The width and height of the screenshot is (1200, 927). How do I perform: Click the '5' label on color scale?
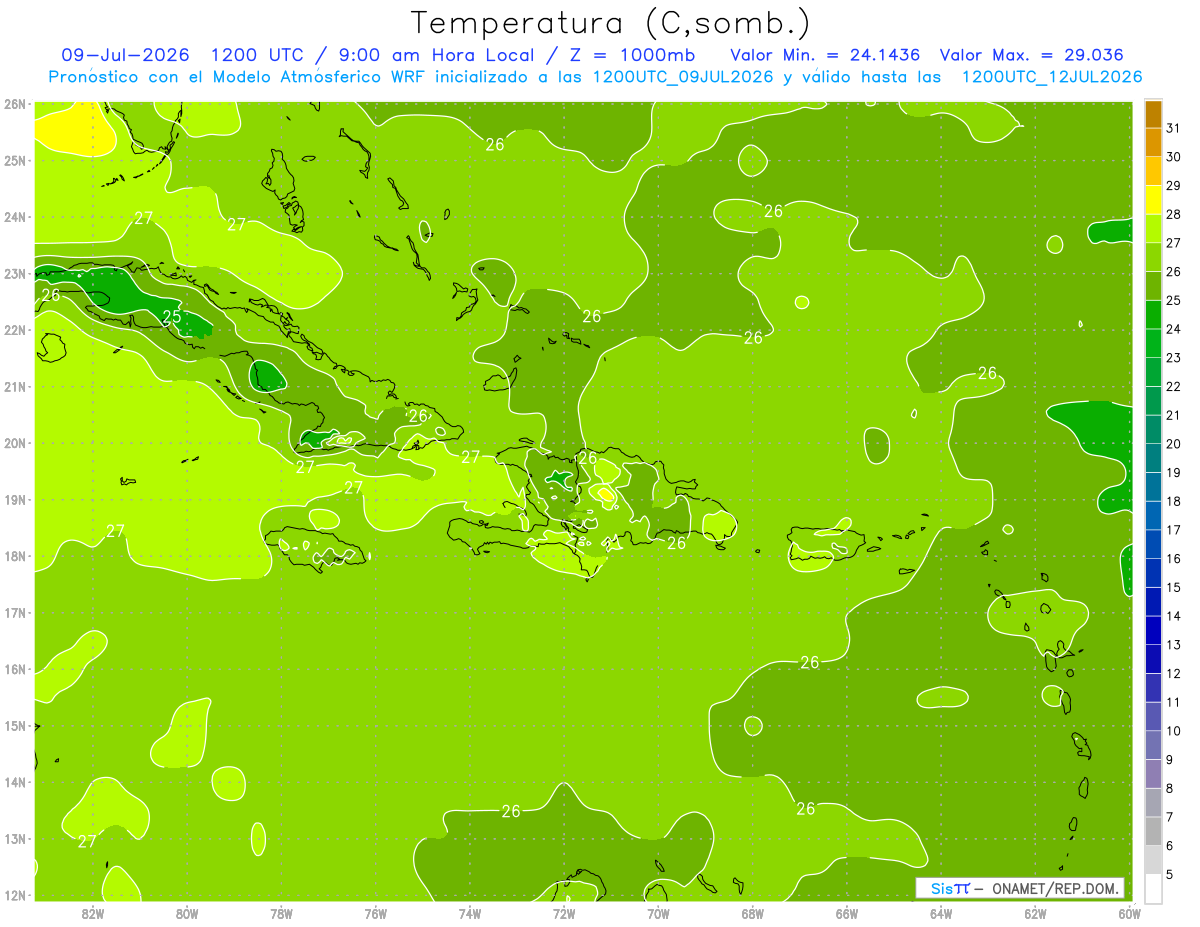click(x=1171, y=874)
